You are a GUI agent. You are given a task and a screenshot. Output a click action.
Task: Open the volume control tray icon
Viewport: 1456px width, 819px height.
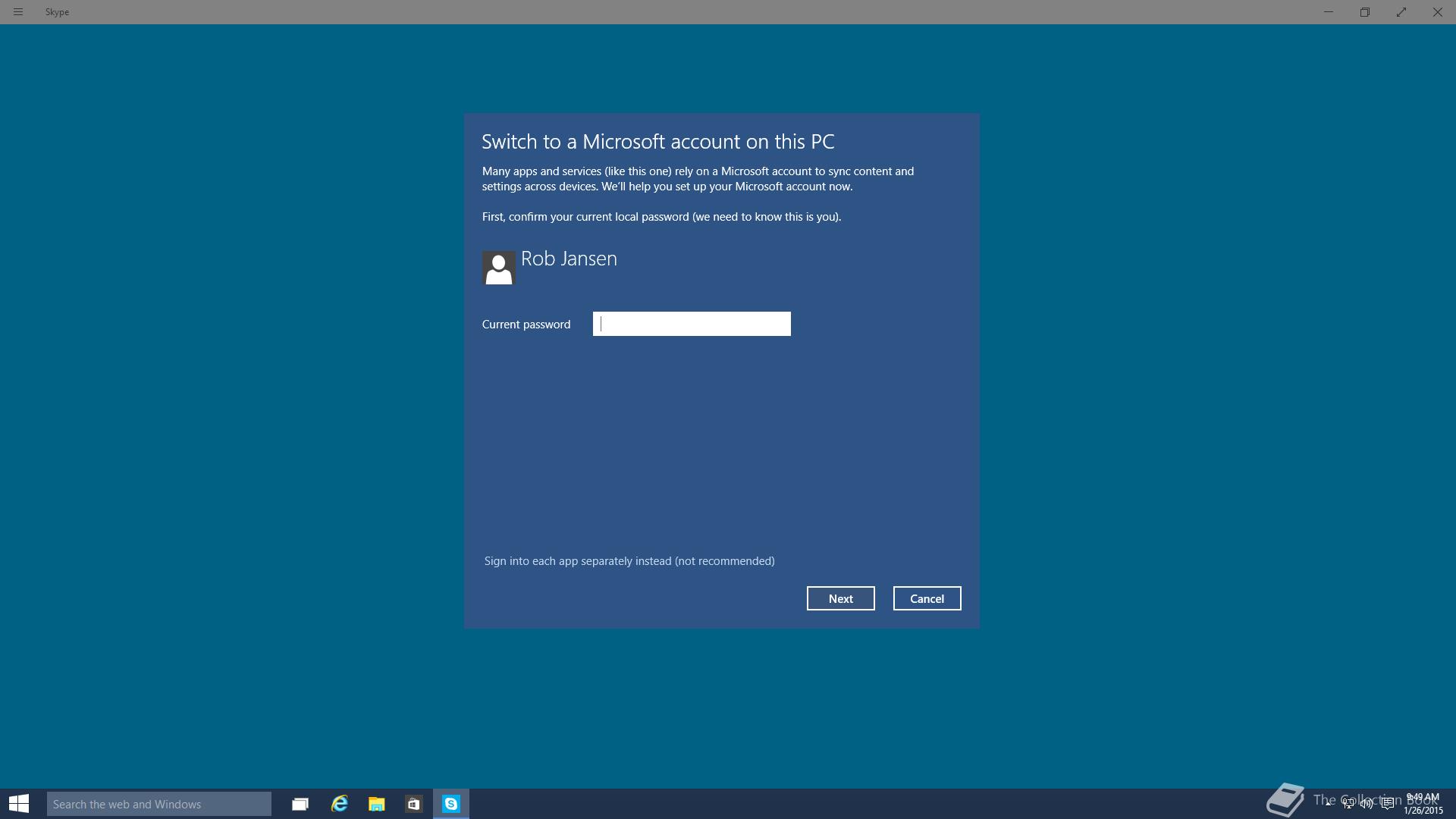tap(1367, 804)
